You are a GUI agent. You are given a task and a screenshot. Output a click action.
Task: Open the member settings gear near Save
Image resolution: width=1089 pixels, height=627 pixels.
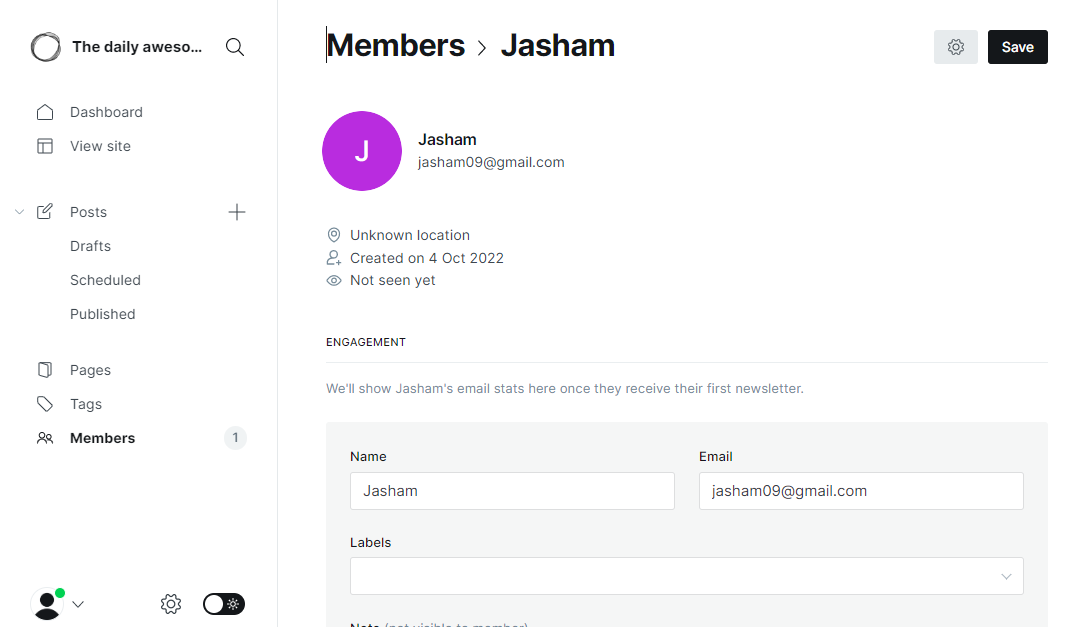pos(955,47)
